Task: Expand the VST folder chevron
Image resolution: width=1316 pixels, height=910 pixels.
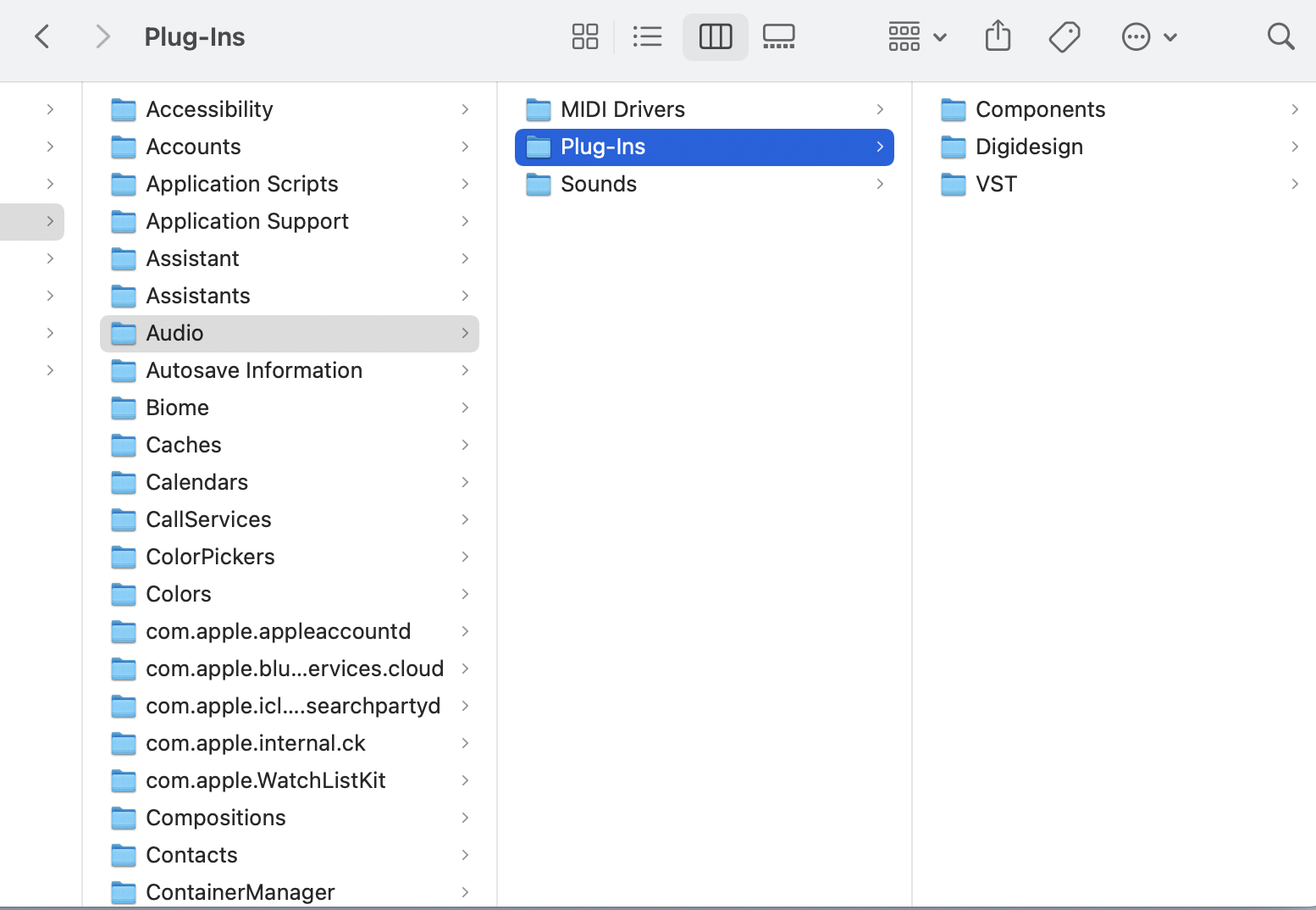Action: 1295,184
